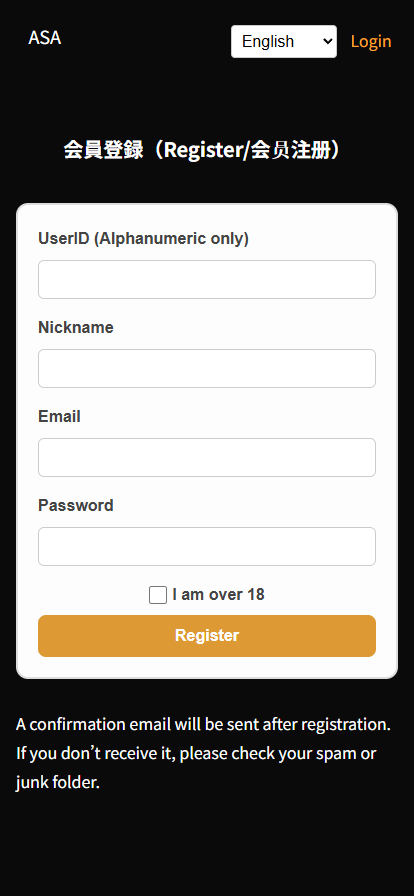Go to the Login page
This screenshot has height=896, width=414.
[x=371, y=41]
